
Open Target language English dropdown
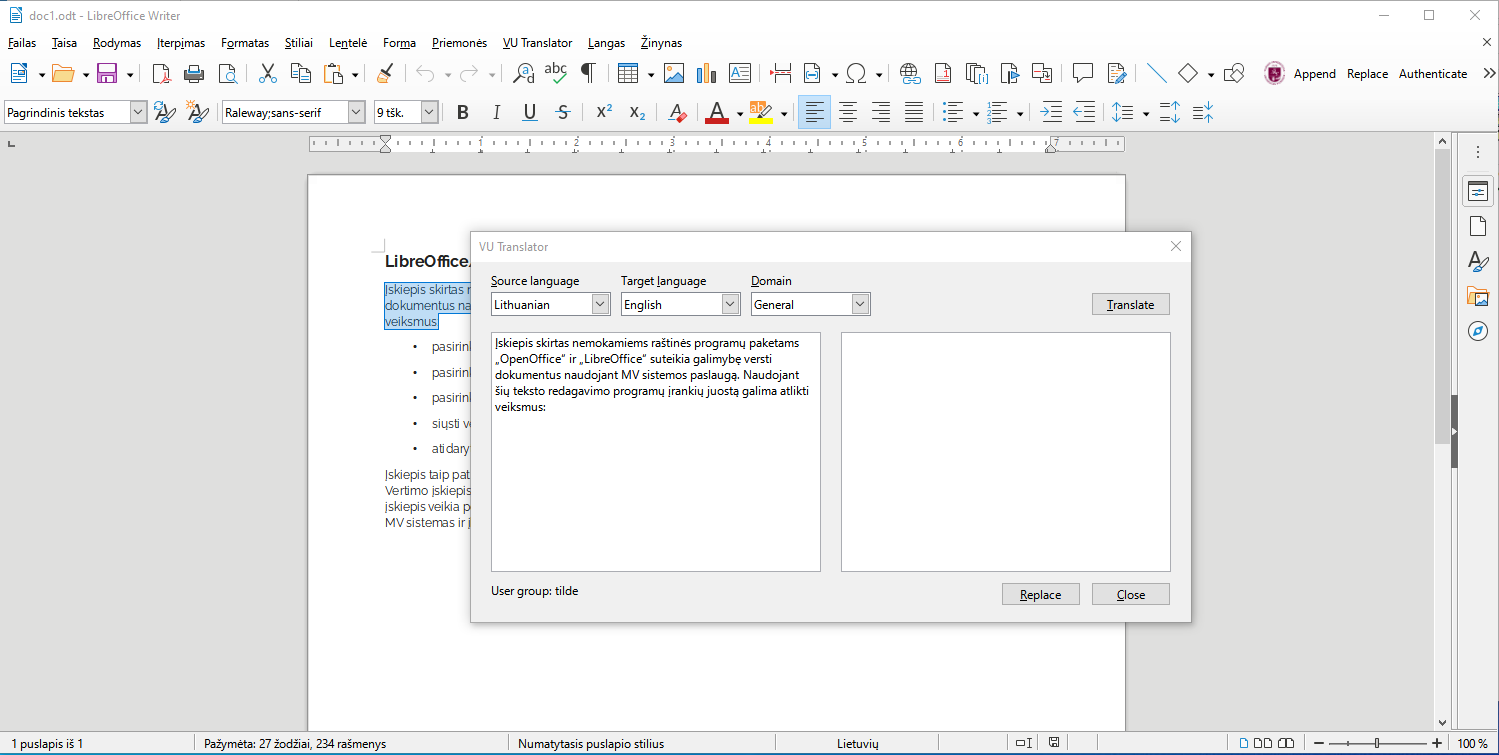(730, 304)
